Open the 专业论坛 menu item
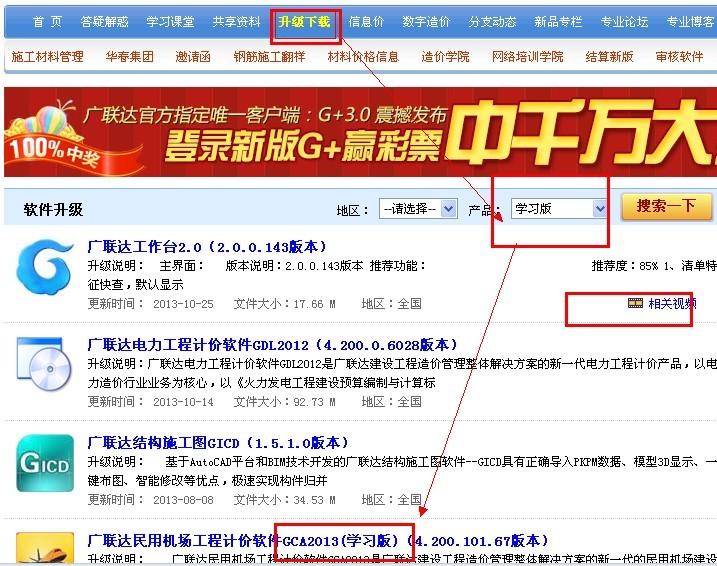 pos(624,22)
